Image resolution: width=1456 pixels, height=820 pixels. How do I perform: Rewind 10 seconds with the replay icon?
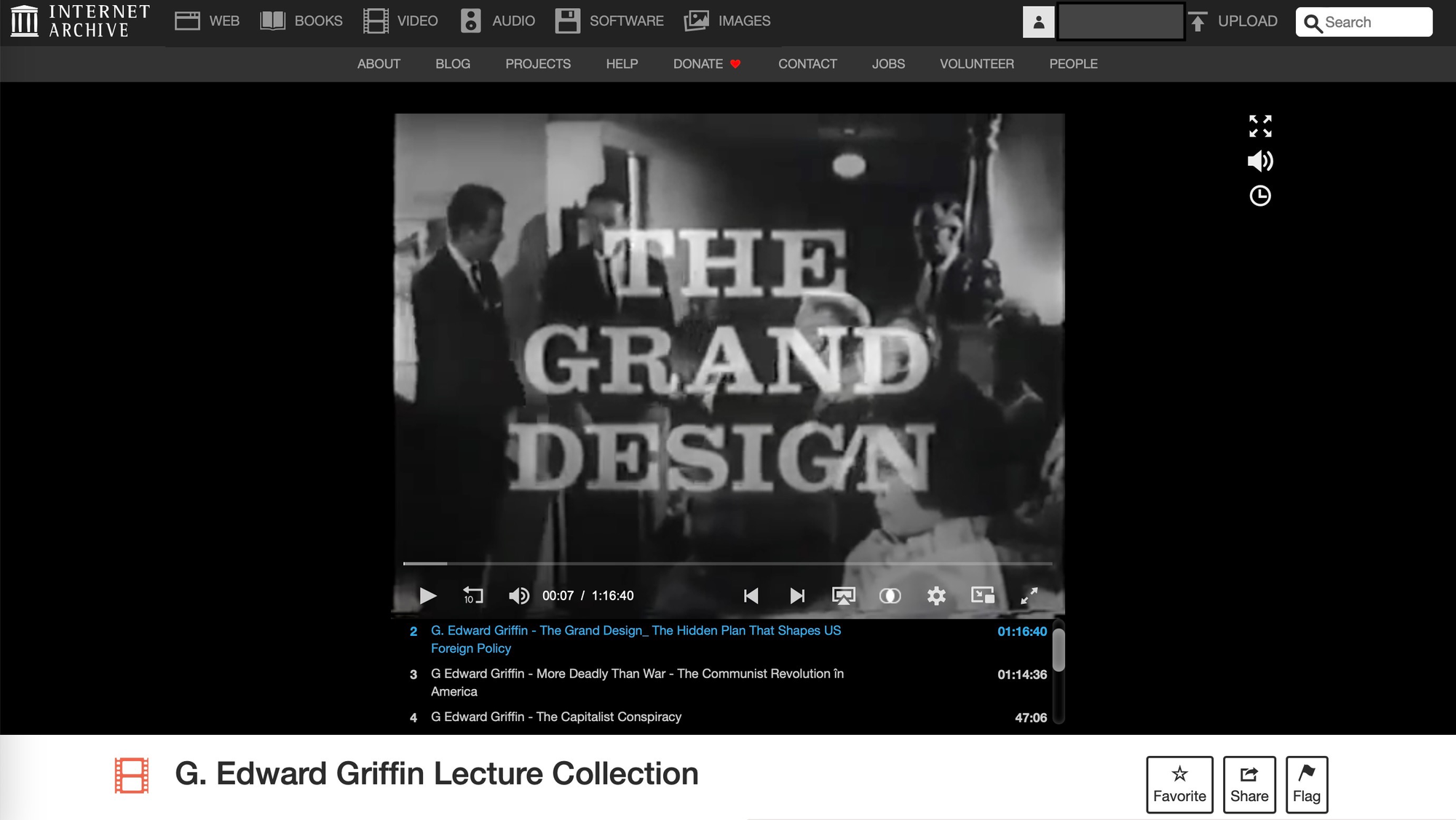coord(472,596)
